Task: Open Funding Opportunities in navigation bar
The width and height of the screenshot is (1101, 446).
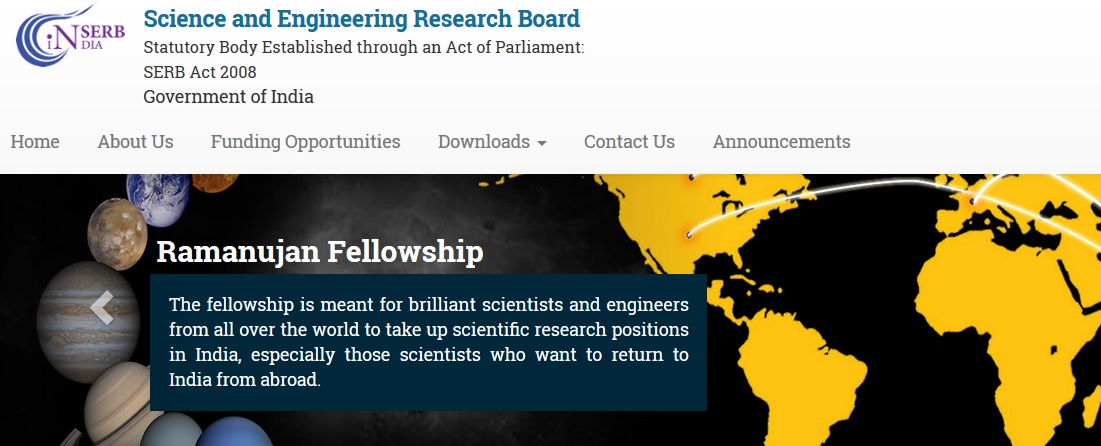Action: [x=305, y=142]
